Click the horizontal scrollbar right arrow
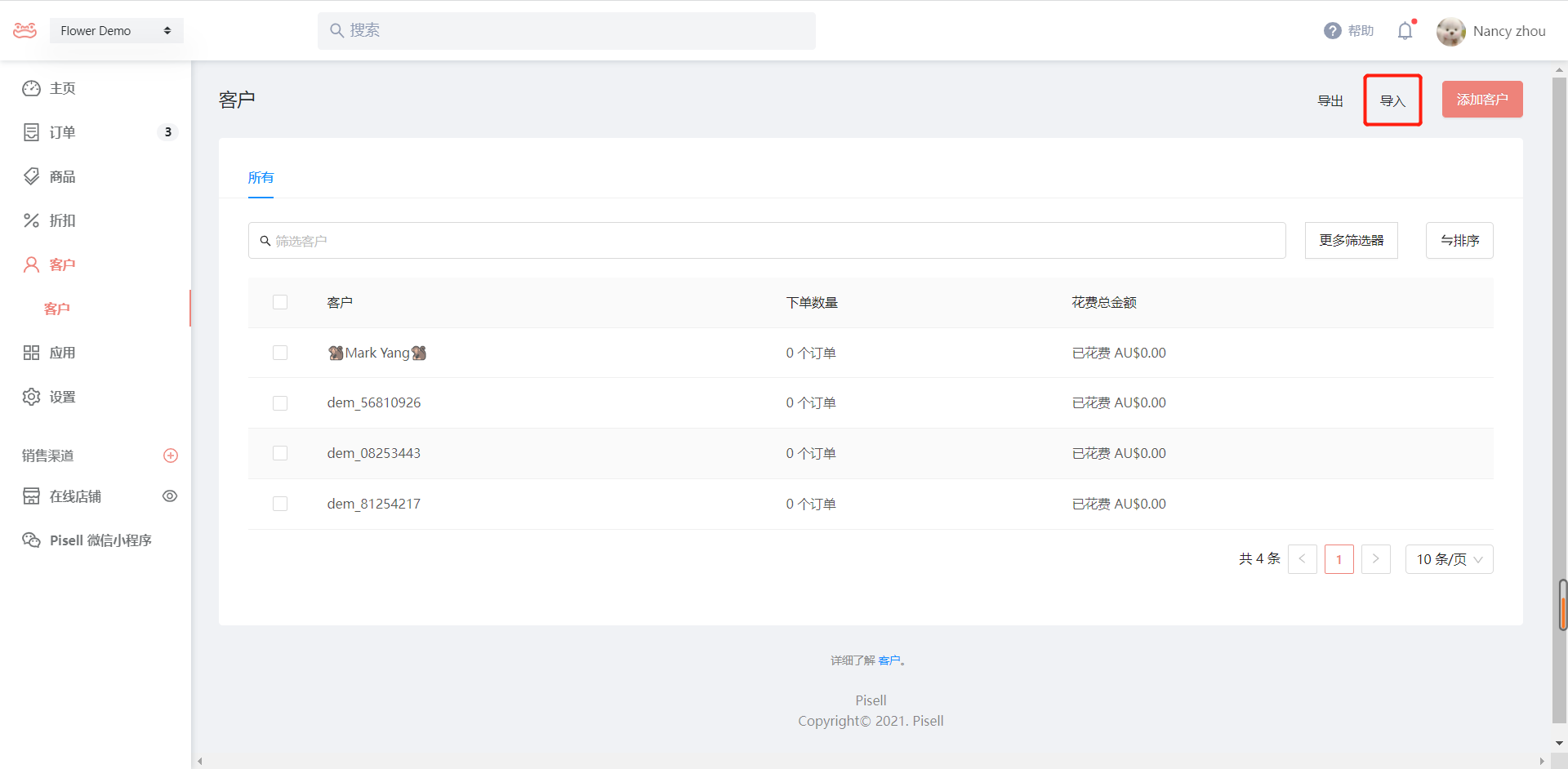Screen dimensions: 1568x769 coord(1542,761)
